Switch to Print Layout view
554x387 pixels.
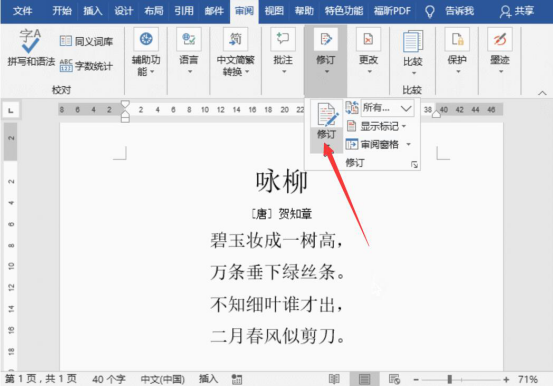pos(364,380)
